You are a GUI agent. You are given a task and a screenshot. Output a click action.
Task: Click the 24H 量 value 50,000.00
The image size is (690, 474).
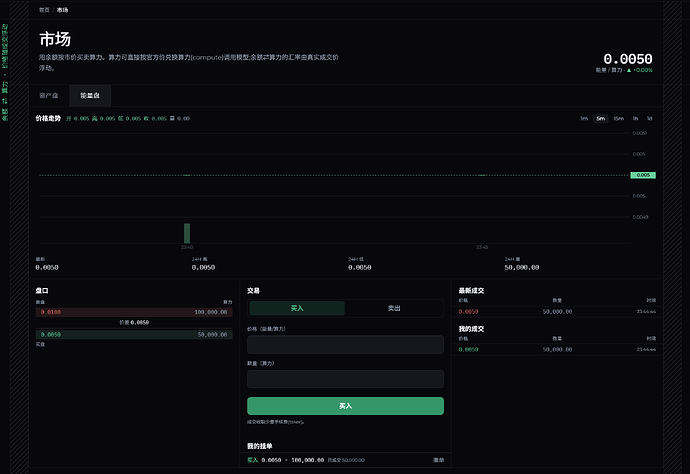coord(521,268)
